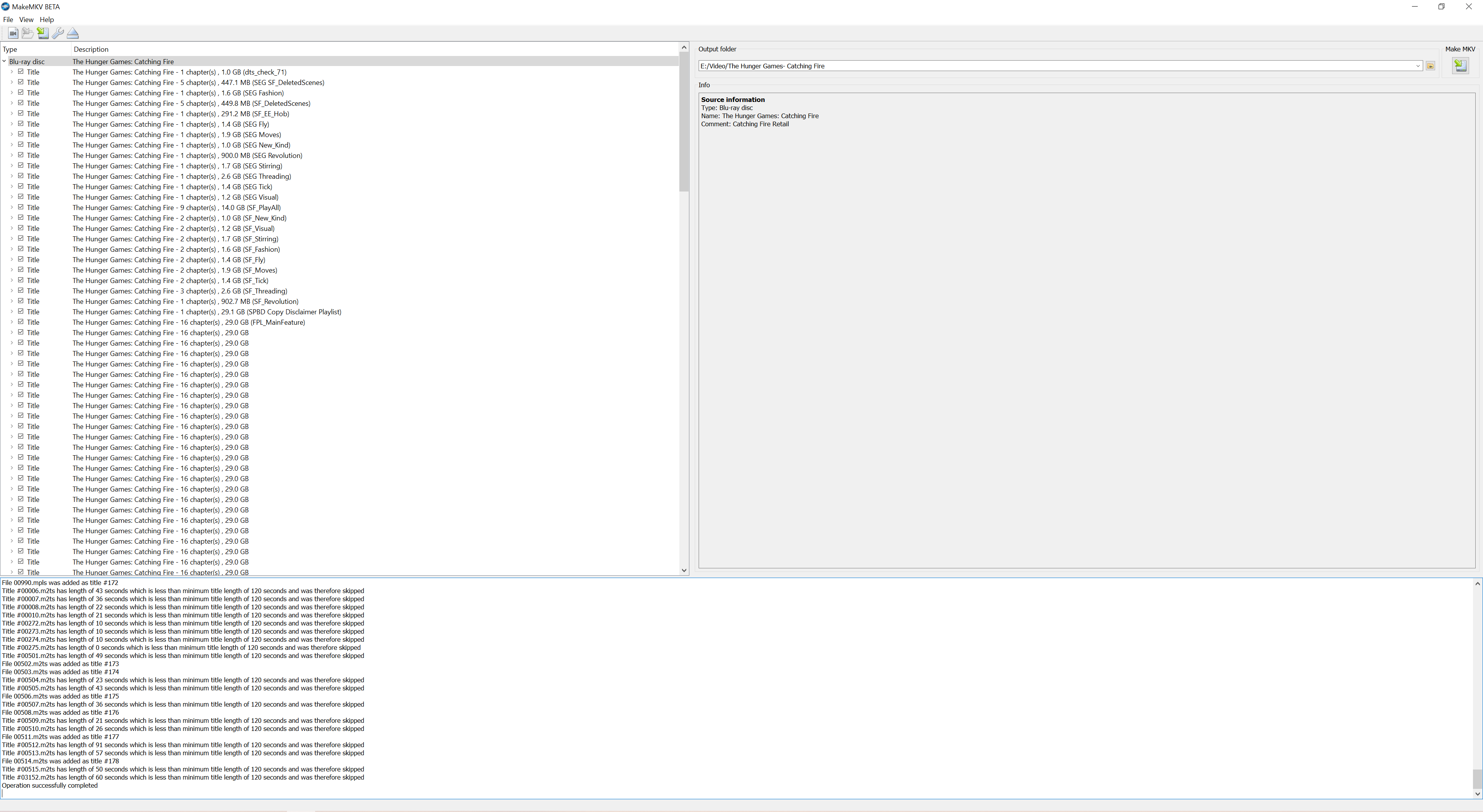Click the Backup disc toolbar icon
The width and height of the screenshot is (1483, 812).
coord(42,33)
